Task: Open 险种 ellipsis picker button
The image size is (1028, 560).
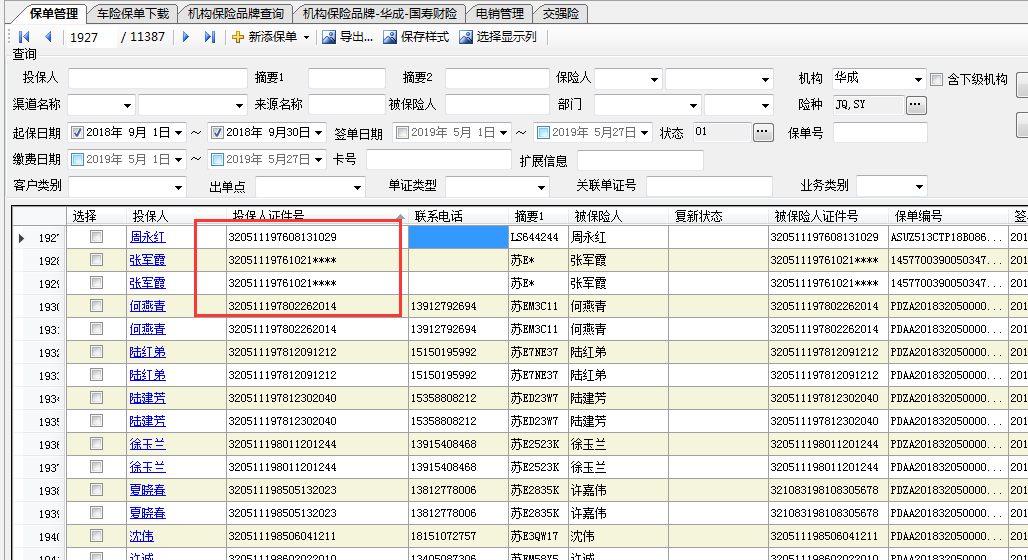Action: [916, 105]
